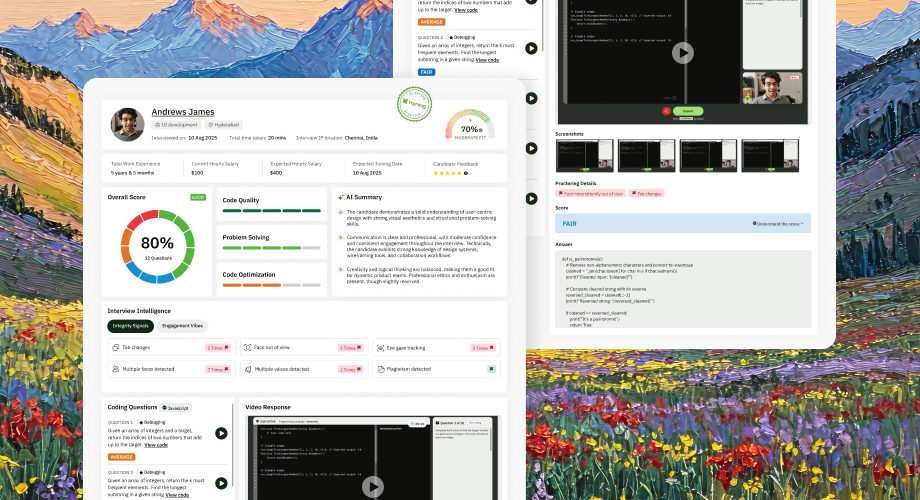
Task: Click Submit button in back window video
Action: click(688, 111)
